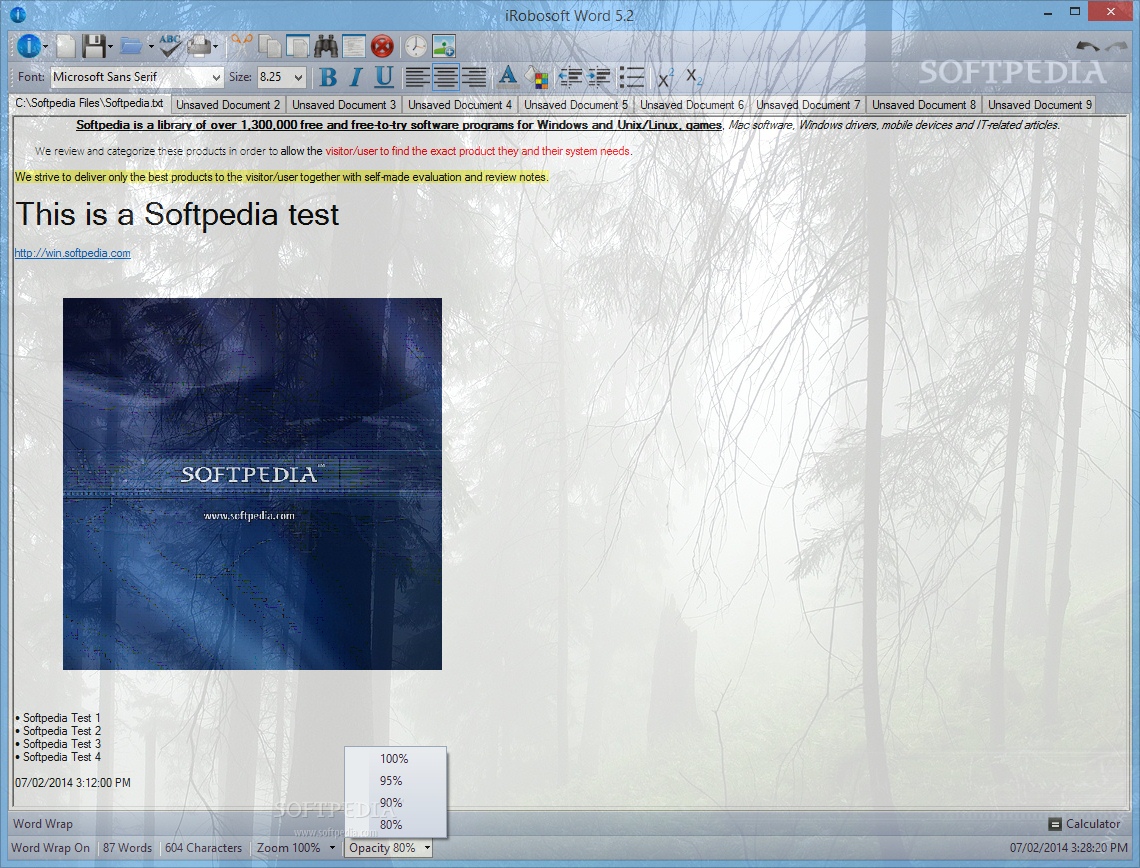Switch to Unsaved Document 5 tab
This screenshot has width=1140, height=868.
576,105
